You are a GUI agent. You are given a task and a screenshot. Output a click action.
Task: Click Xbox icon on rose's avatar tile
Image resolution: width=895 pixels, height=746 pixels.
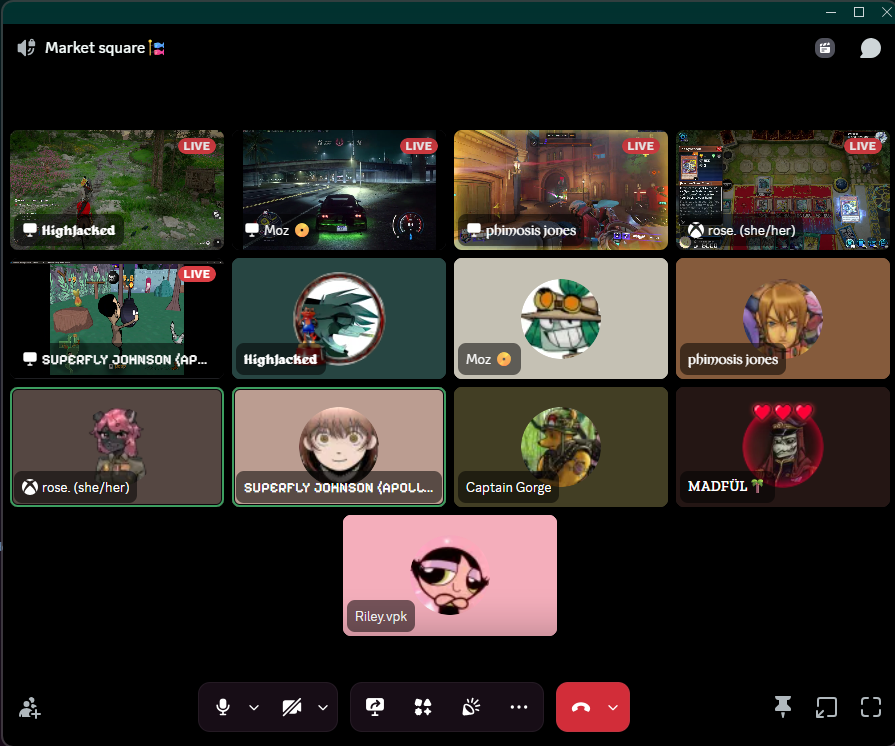(30, 487)
